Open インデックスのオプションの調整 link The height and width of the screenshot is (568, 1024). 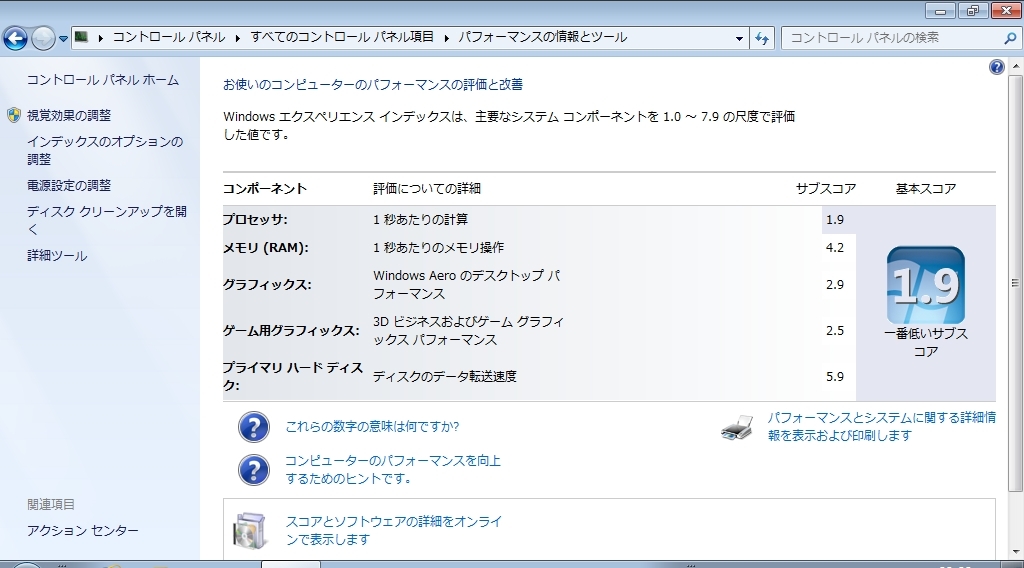pos(105,150)
